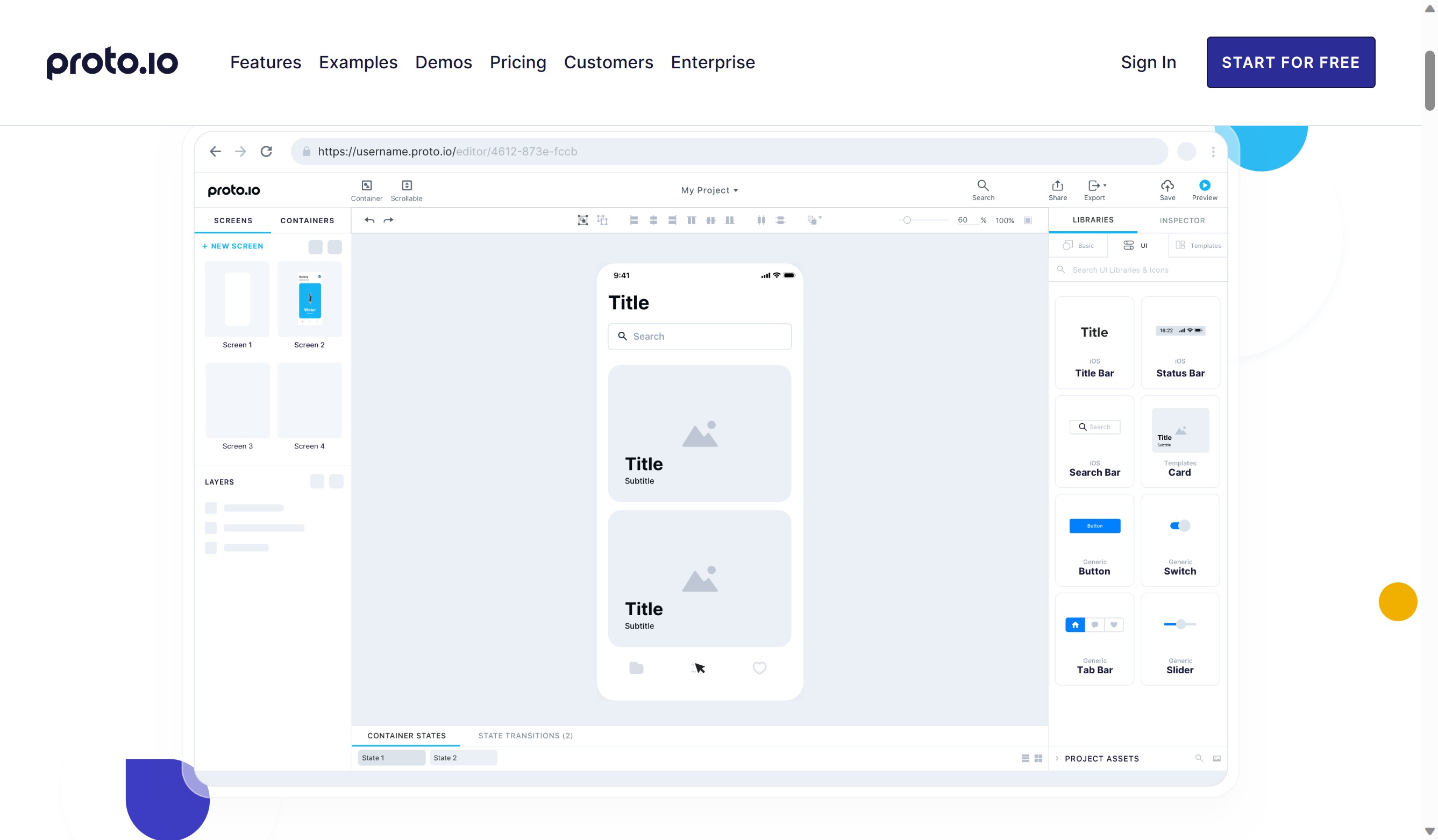
Task: Switch to the Inspector tab
Action: (x=1182, y=220)
